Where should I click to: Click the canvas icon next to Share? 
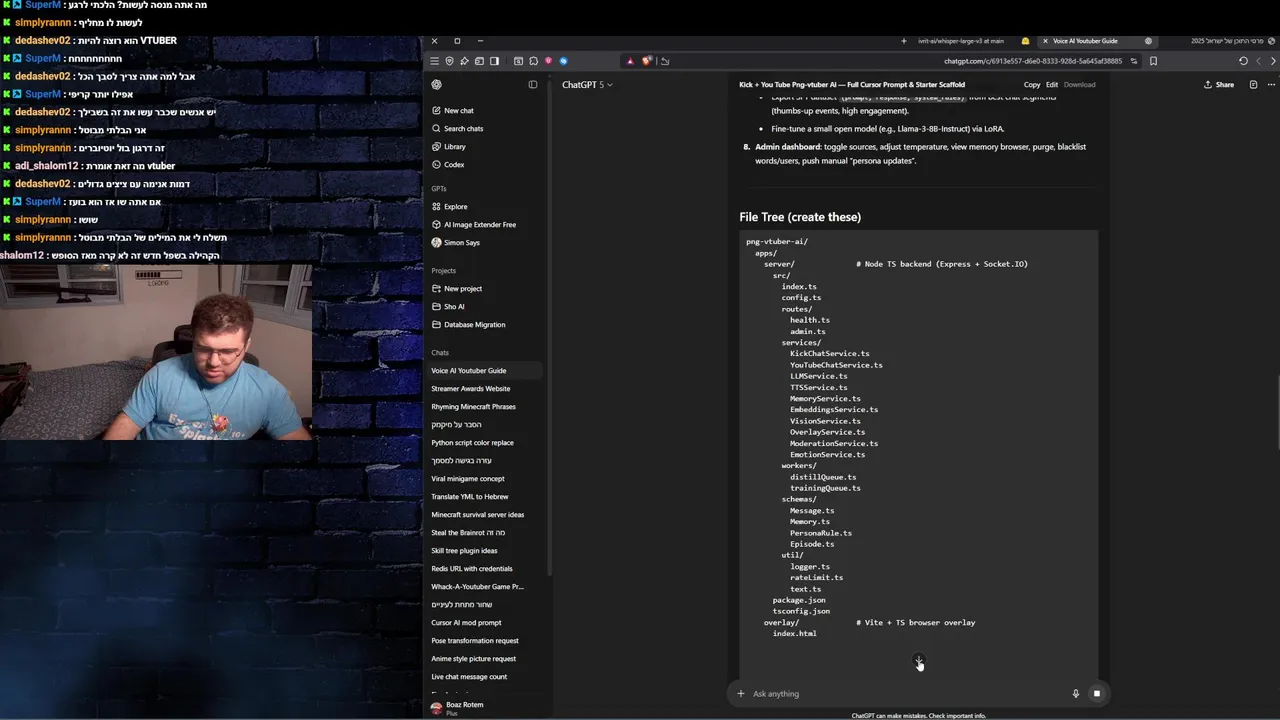point(1253,85)
